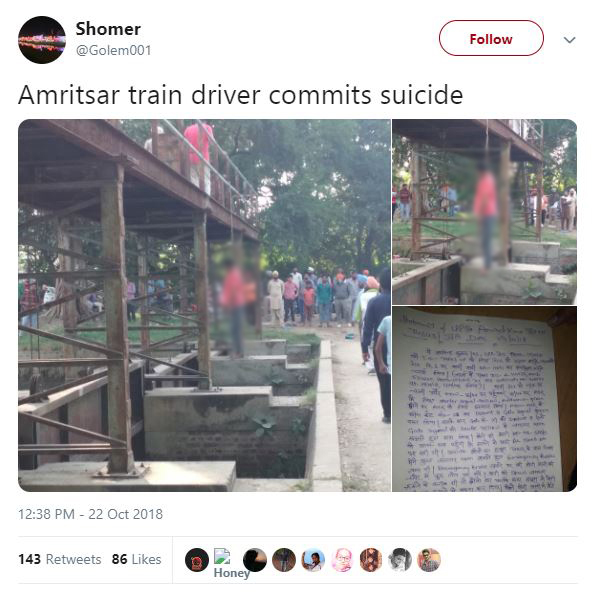Open the handwritten note photo thumbnail
The width and height of the screenshot is (615, 596).
point(484,399)
